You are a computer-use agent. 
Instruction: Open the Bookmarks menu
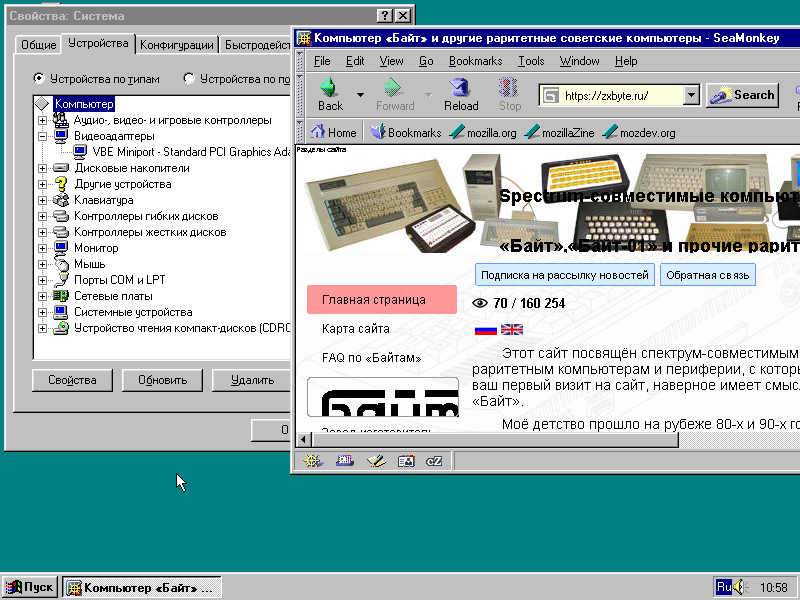[x=476, y=61]
